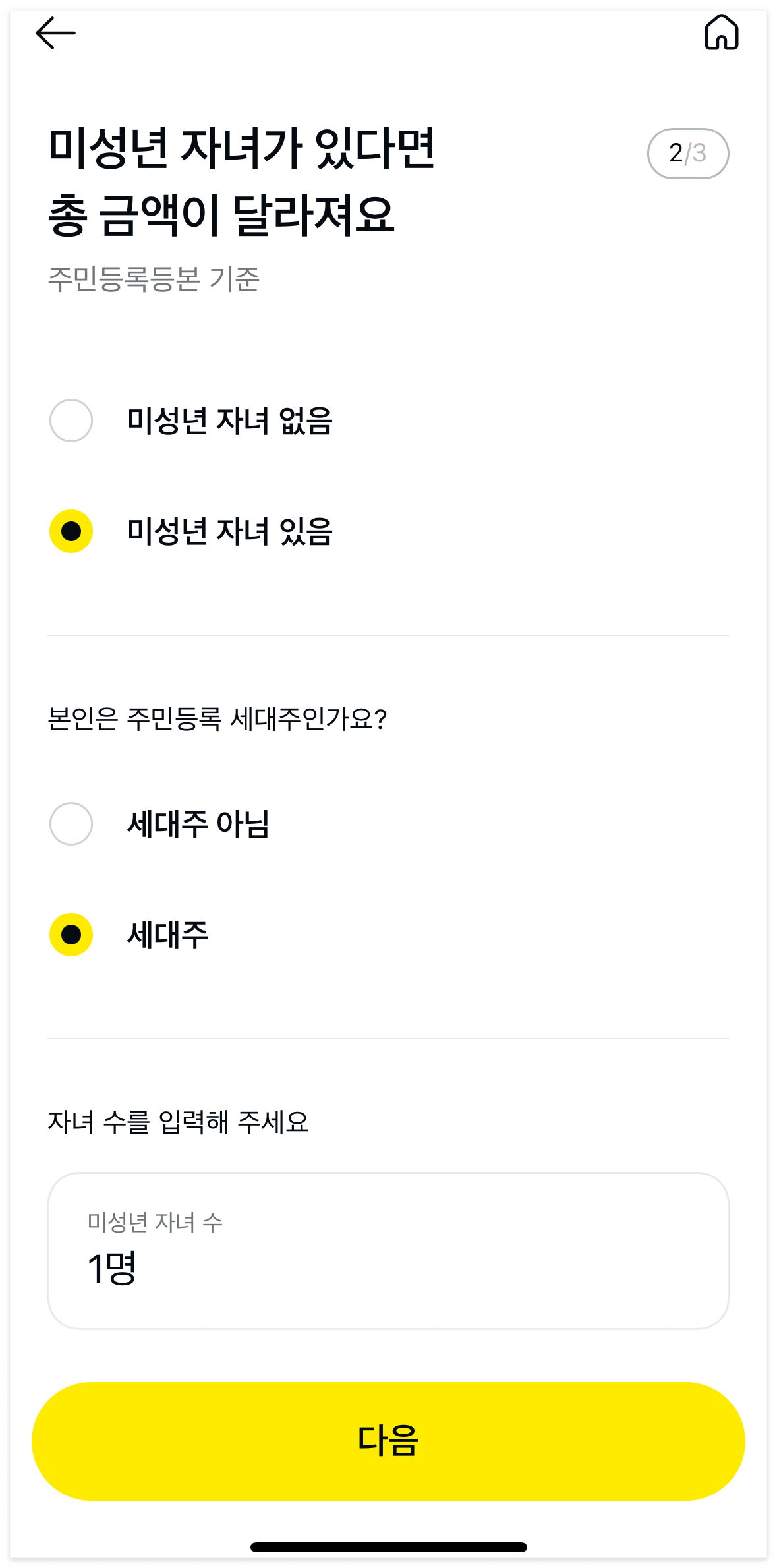Viewport: 777px width, 1568px height.
Task: Click the 본인은 주민등록 세대주인가요? question text
Action: tap(217, 718)
